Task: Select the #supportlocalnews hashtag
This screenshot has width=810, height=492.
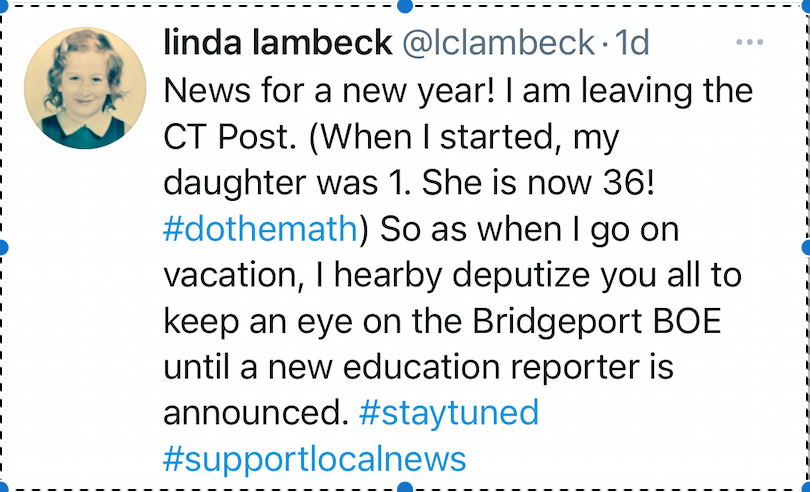Action: pyautogui.click(x=314, y=458)
